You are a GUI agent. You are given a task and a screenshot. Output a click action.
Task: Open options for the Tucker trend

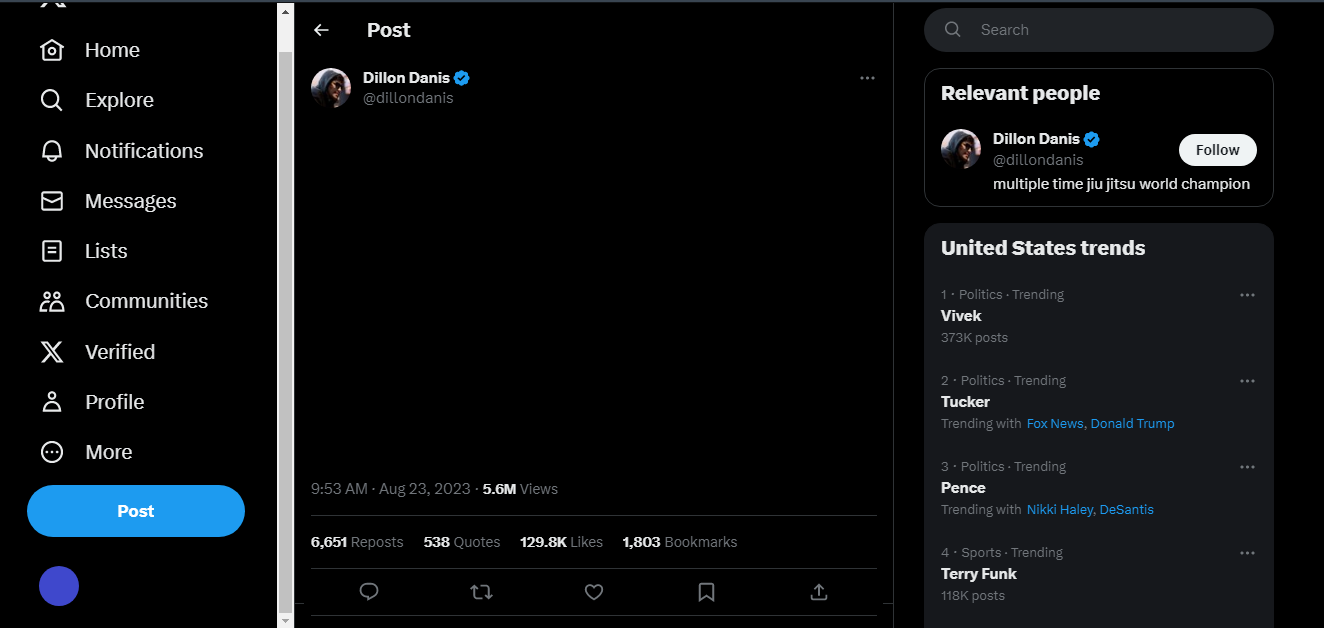click(x=1247, y=381)
